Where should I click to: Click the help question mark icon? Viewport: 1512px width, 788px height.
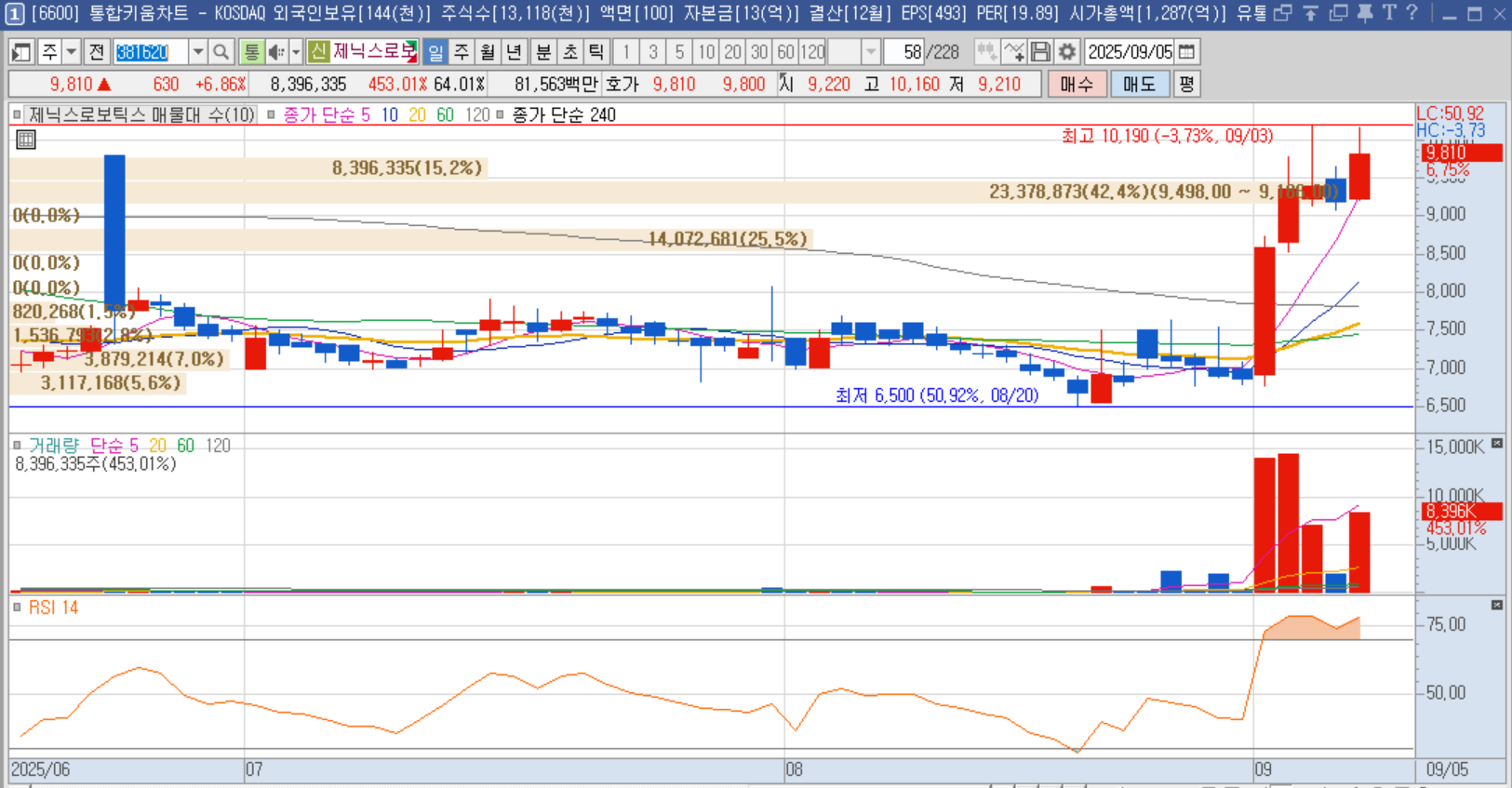pyautogui.click(x=1412, y=13)
